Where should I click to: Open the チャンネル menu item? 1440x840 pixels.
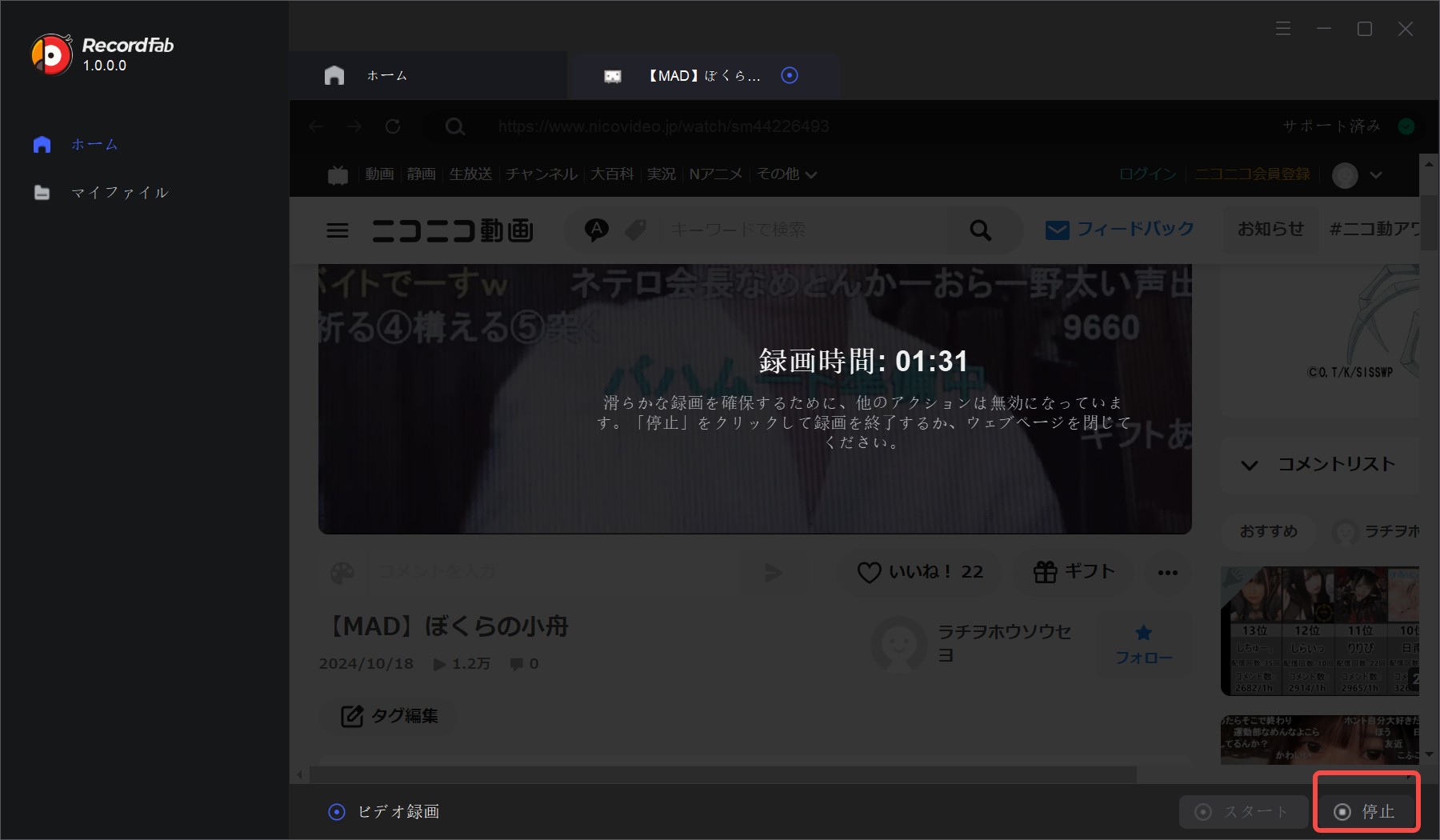542,174
